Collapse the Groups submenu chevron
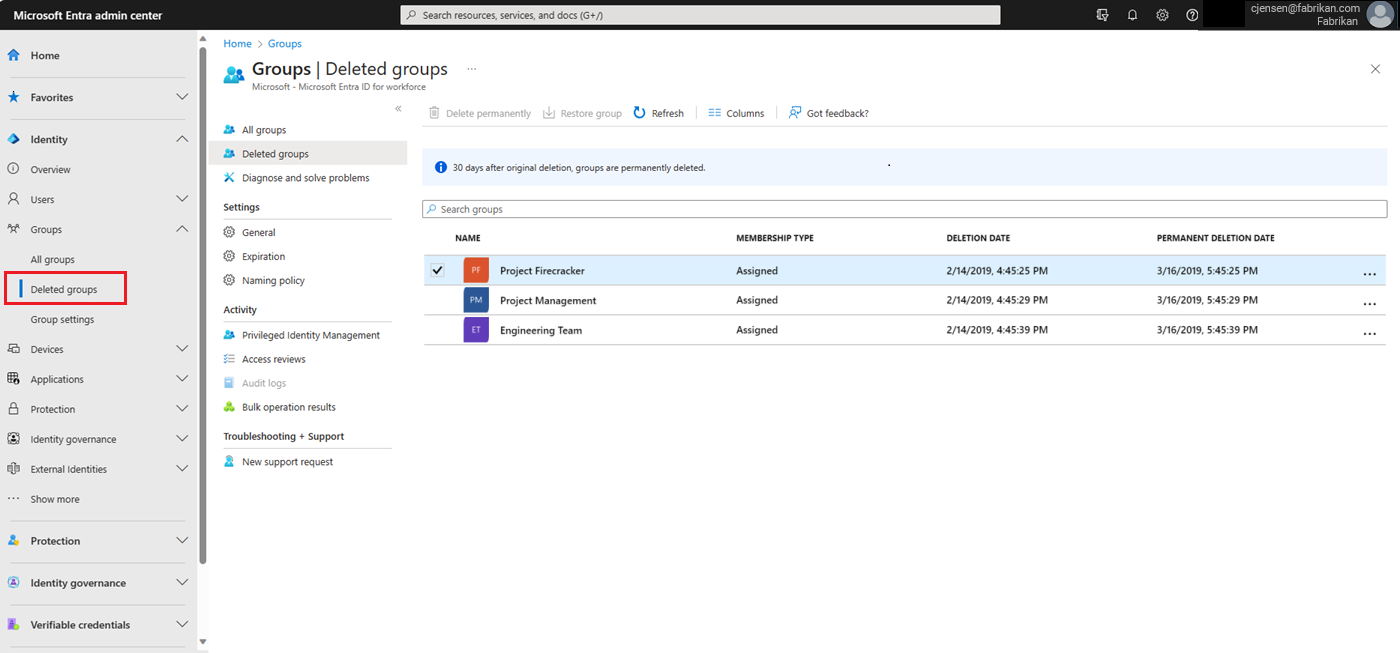 182,230
